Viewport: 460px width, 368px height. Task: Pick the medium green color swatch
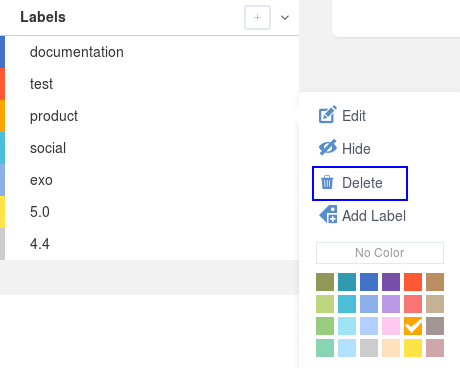point(325,326)
